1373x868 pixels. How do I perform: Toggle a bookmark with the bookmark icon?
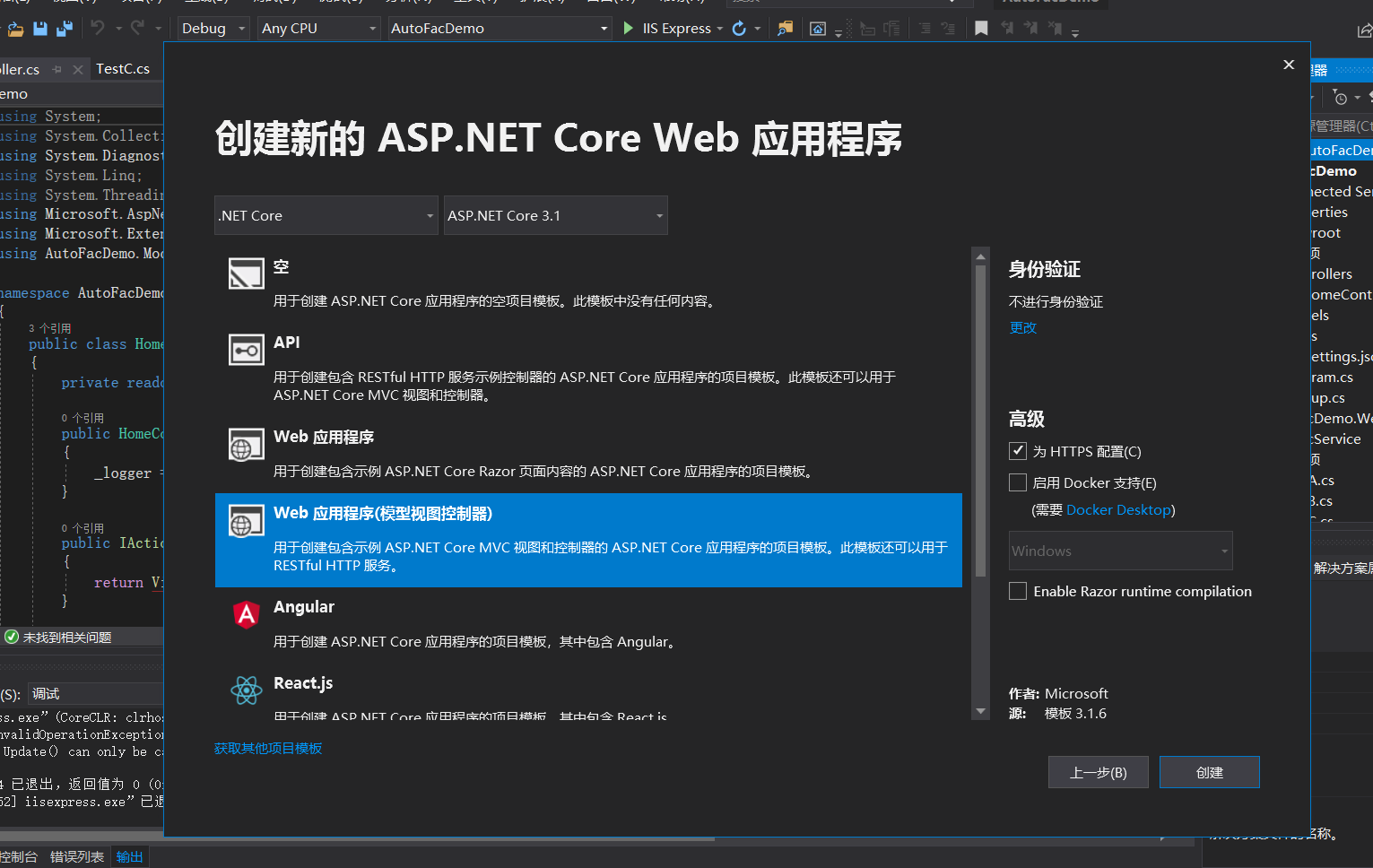click(980, 28)
